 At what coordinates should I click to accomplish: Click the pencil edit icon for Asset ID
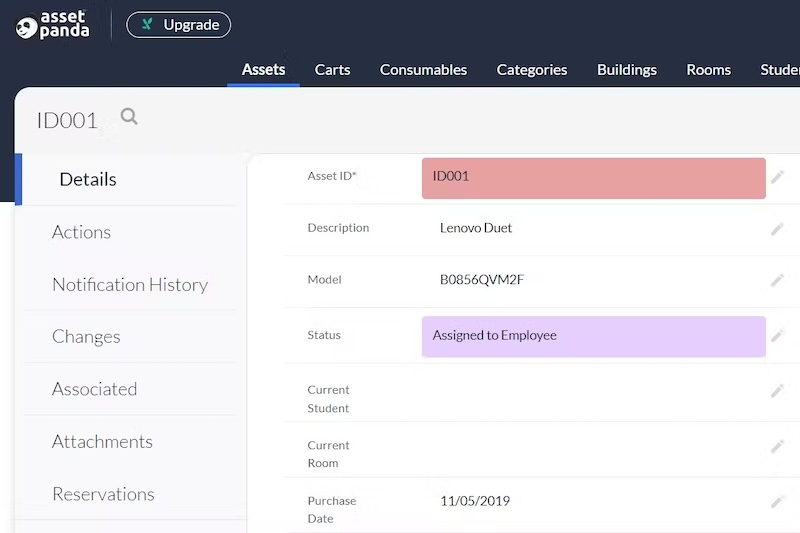(x=777, y=177)
